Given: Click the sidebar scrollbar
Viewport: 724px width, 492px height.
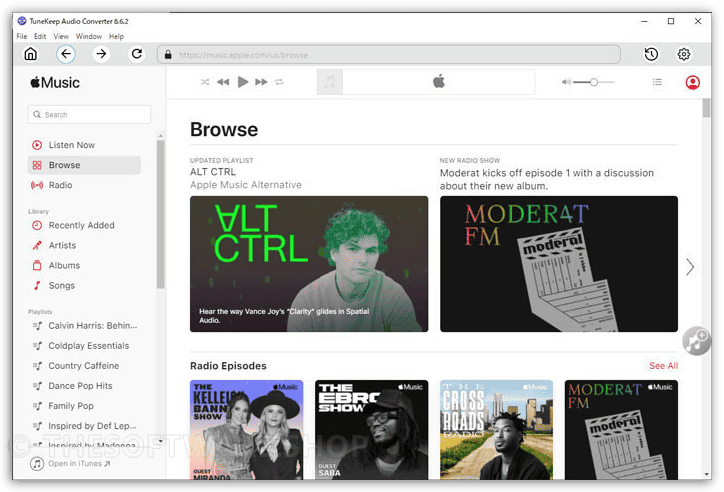Looking at the screenshot, I should pyautogui.click(x=160, y=215).
